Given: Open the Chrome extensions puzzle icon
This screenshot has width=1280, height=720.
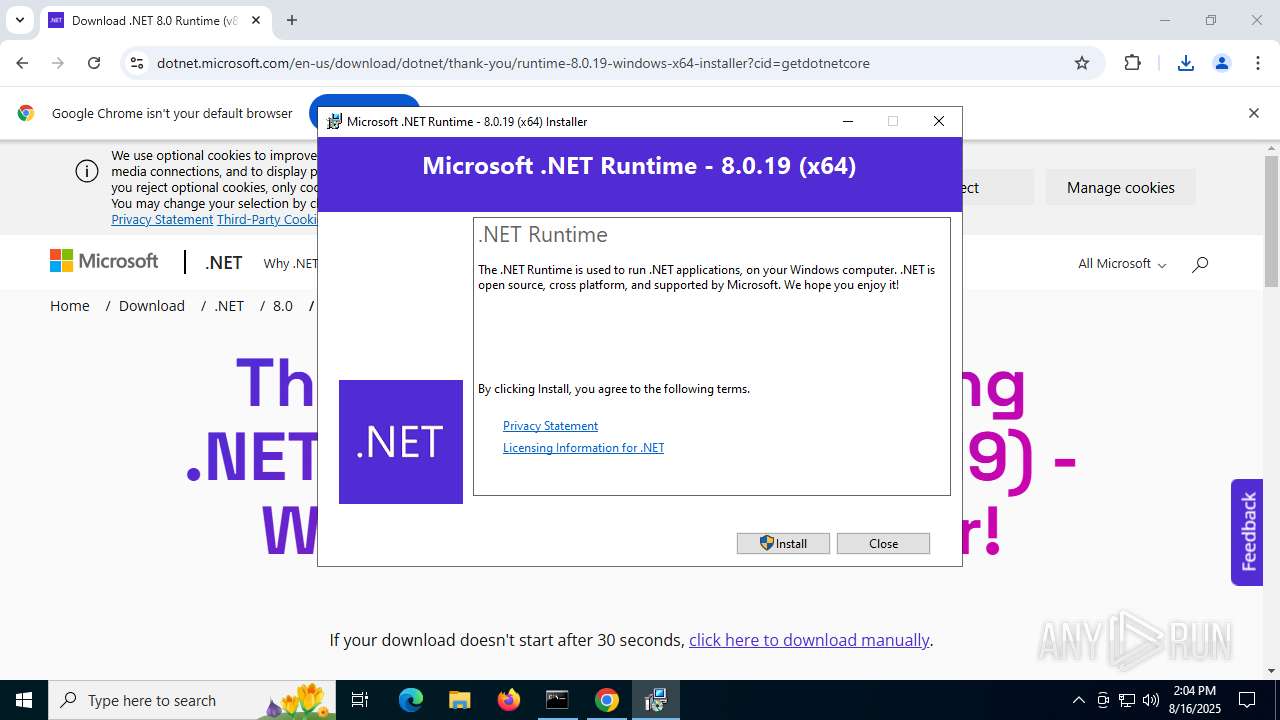Looking at the screenshot, I should coord(1132,63).
